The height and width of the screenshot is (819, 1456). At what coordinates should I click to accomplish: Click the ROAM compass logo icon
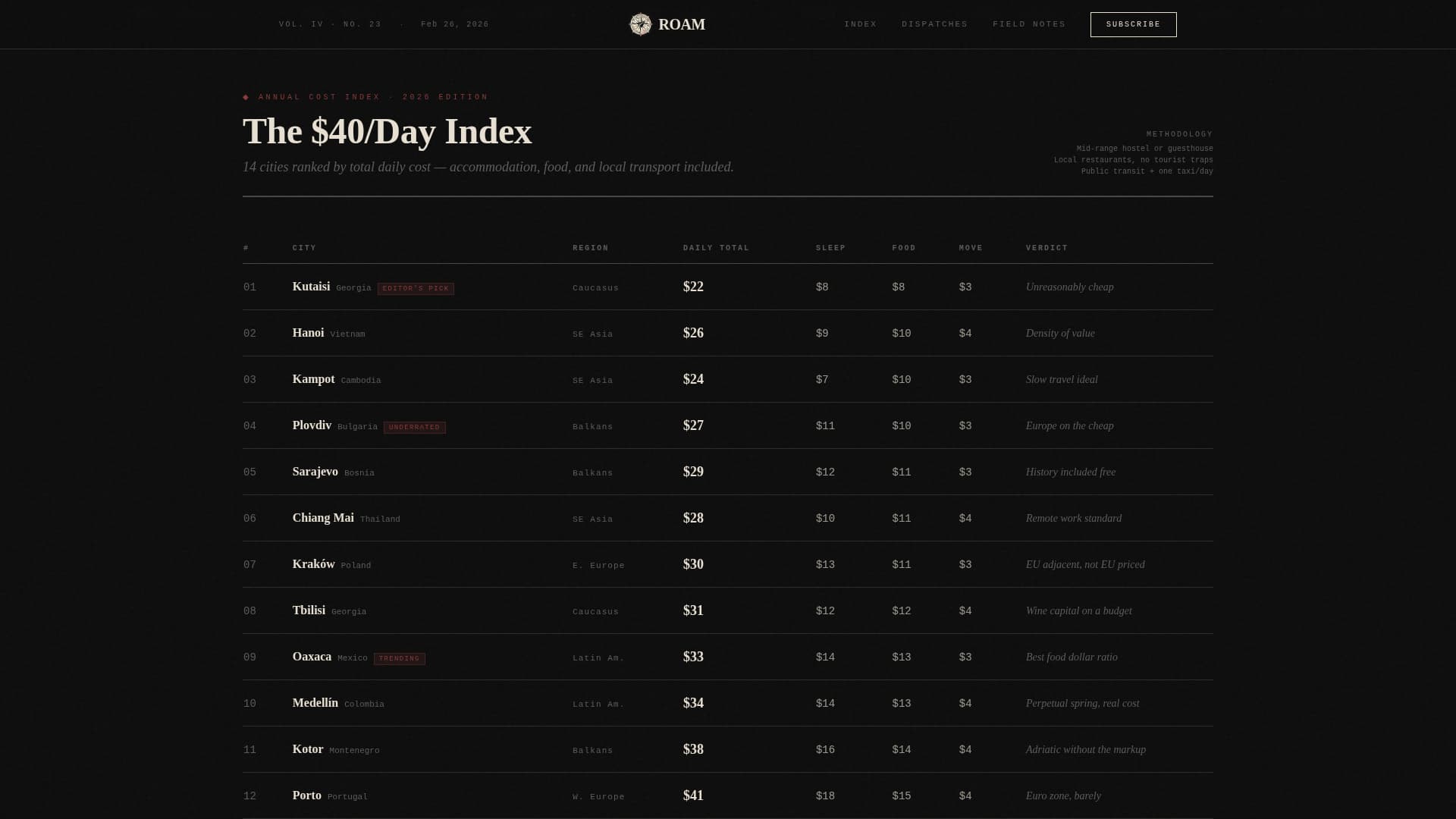(640, 24)
